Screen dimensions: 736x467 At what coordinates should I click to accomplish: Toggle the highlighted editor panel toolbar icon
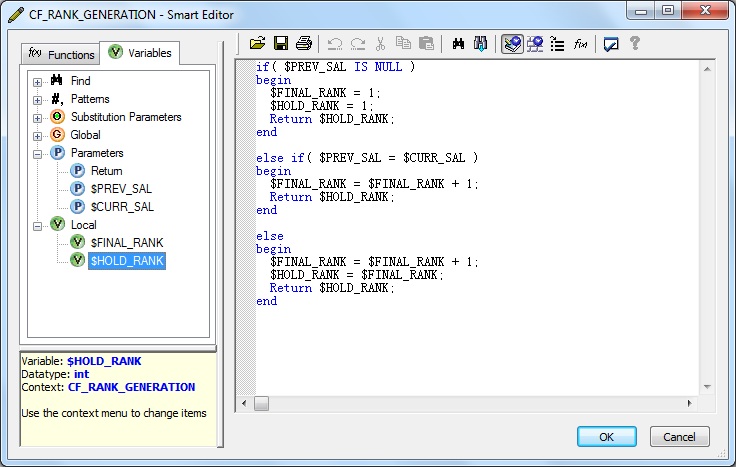[512, 44]
